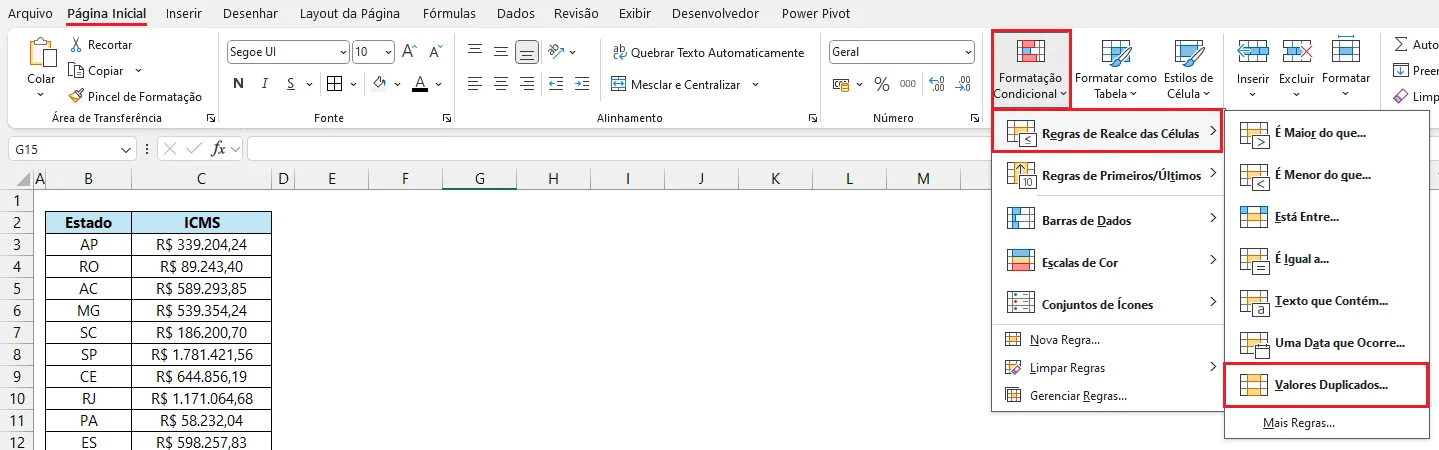Open font name Segoe UI dropdown
This screenshot has width=1439, height=450.
pos(343,52)
